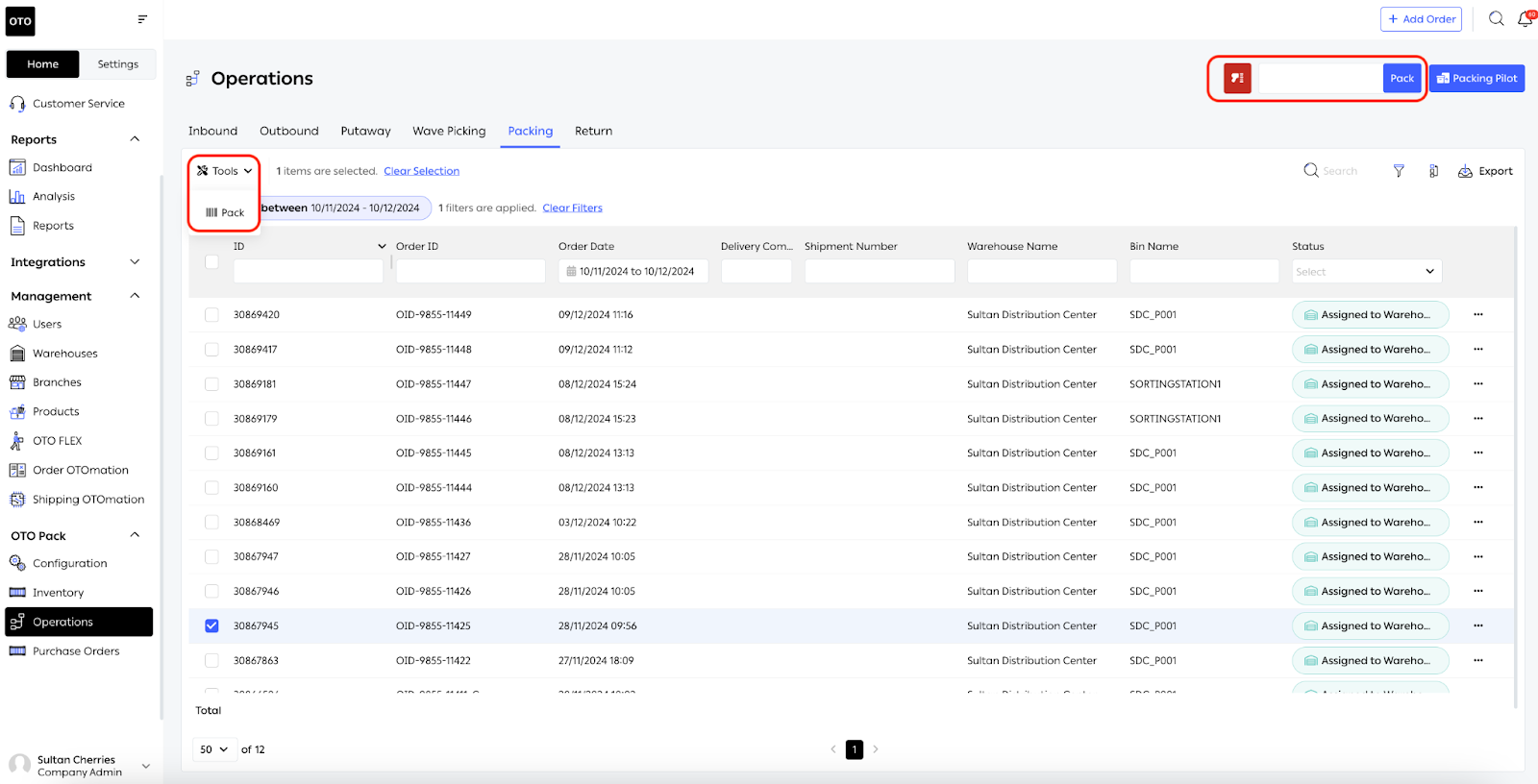Go to Warehouses
This screenshot has height=784, width=1538.
pos(54,354)
